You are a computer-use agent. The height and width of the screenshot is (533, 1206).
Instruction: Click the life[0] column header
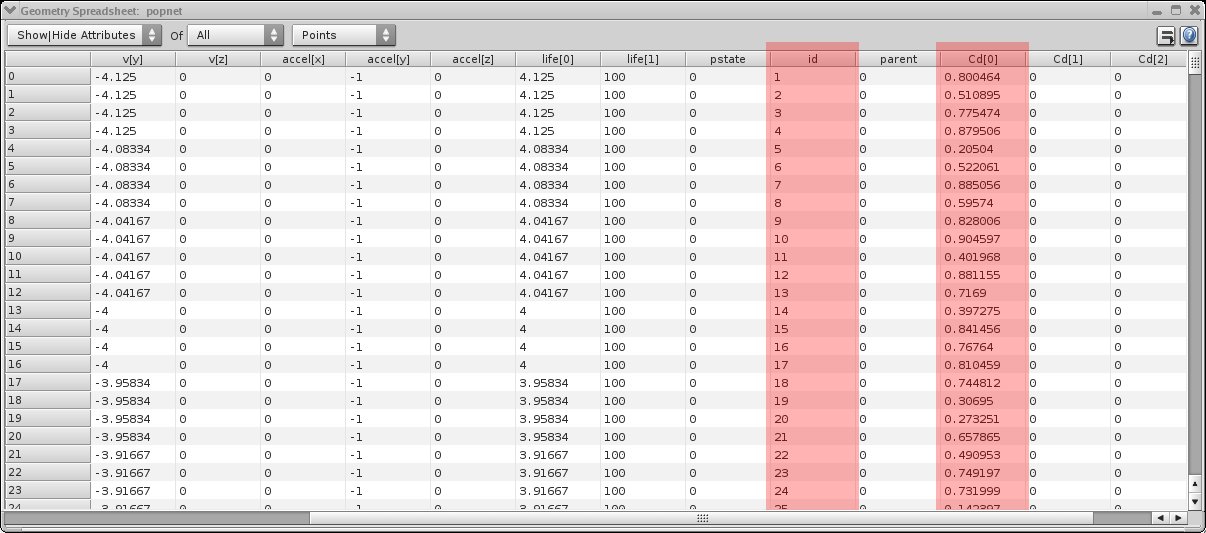(558, 59)
